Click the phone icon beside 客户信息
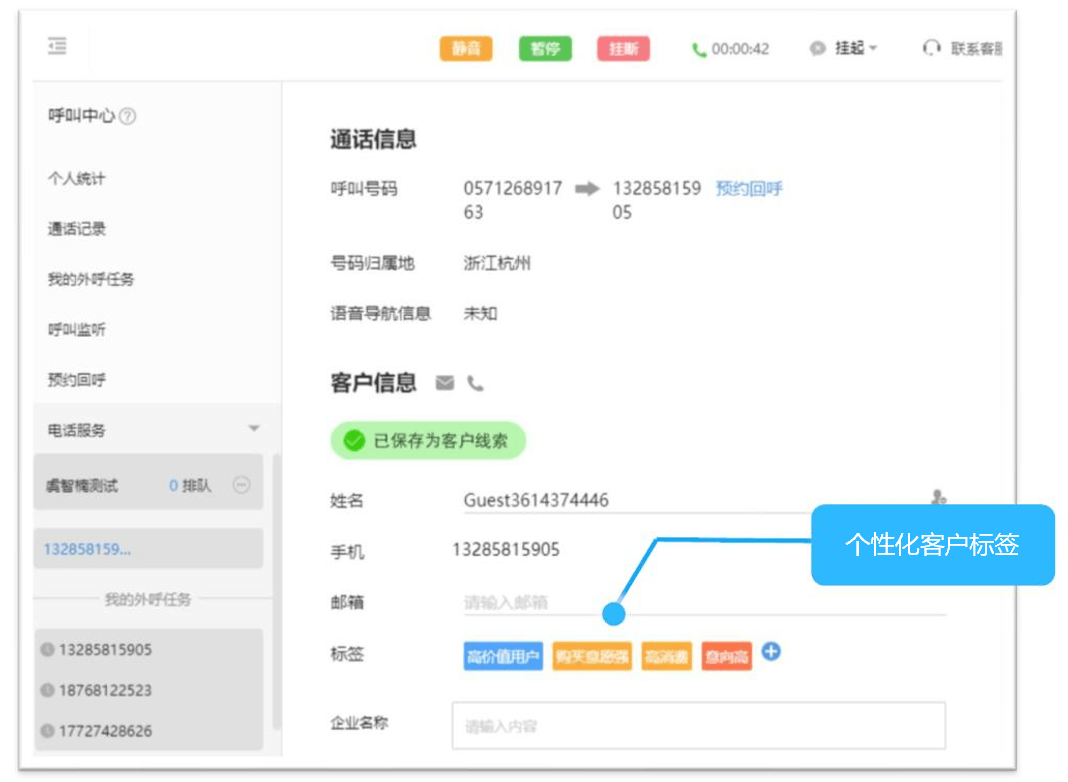 475,384
